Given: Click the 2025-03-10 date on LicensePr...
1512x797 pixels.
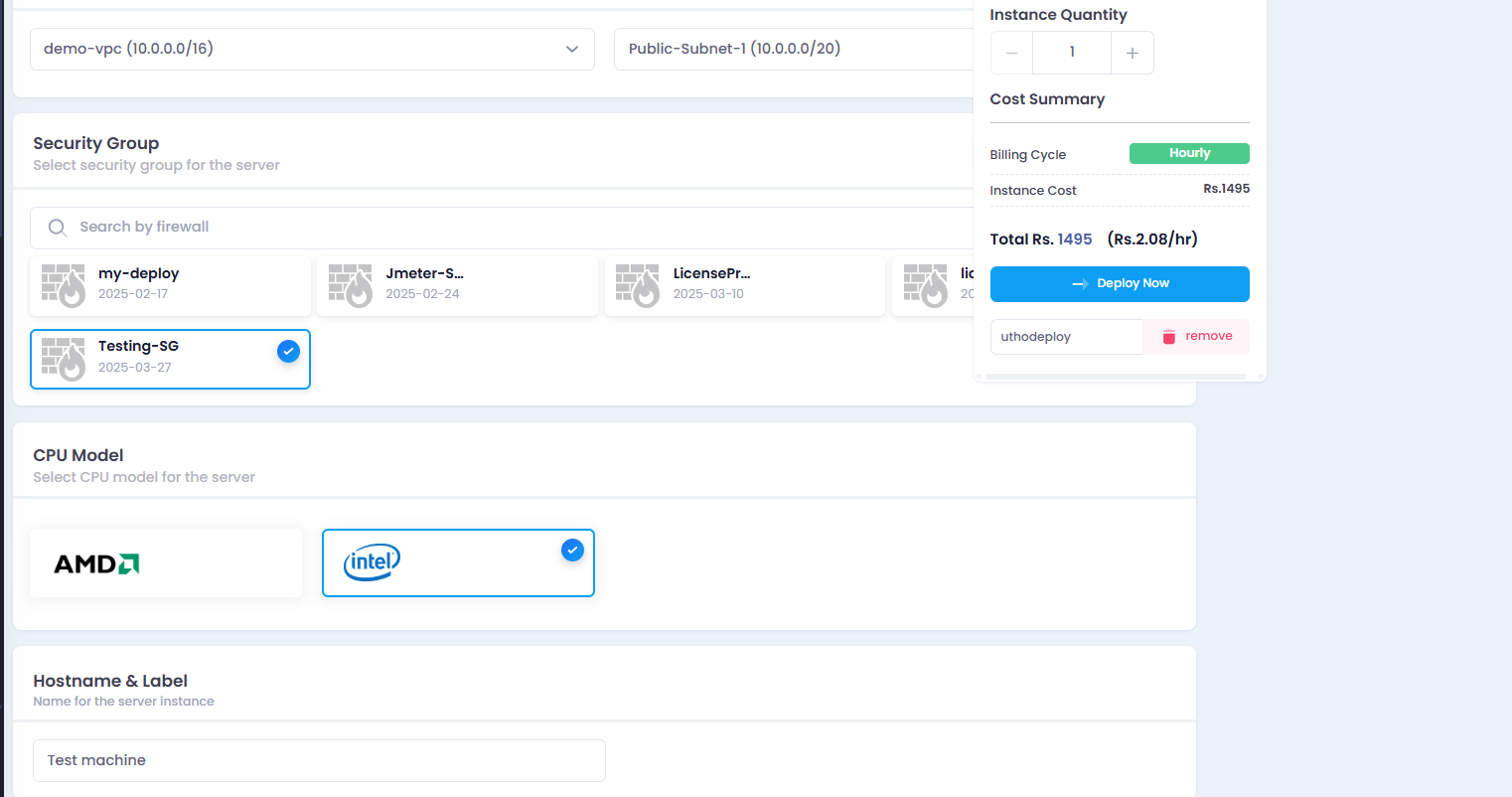Looking at the screenshot, I should coord(708,294).
